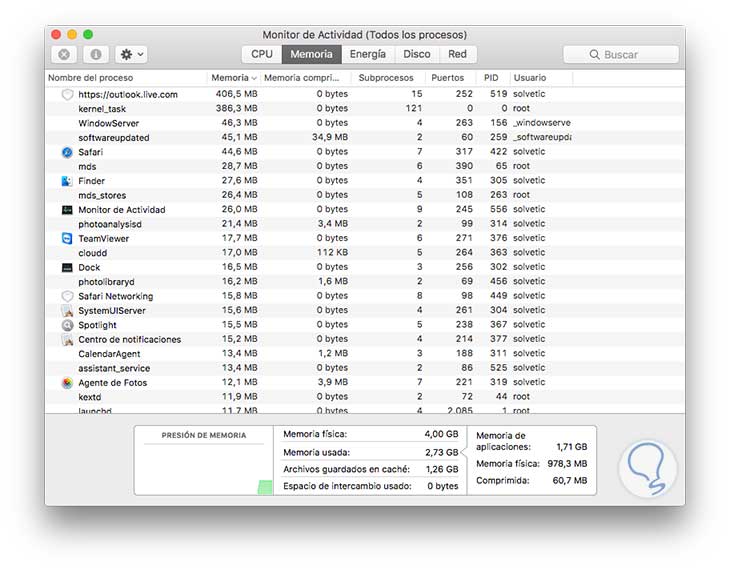Switch to the Memoria tab
This screenshot has height=570, width=730.
tap(311, 54)
